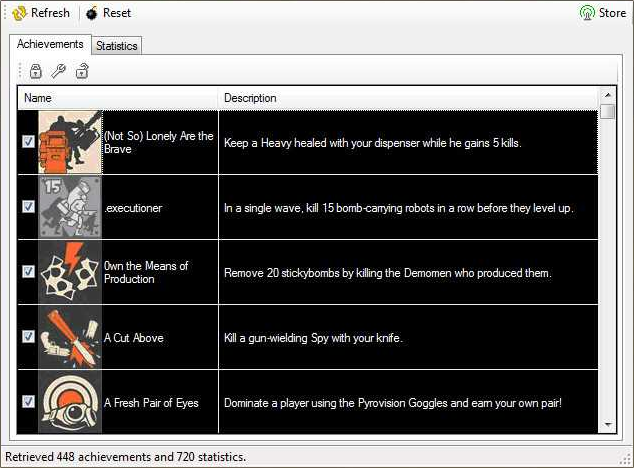Click the A Fresh Pair of Eyes goggles icon
The image size is (634, 468).
point(70,402)
